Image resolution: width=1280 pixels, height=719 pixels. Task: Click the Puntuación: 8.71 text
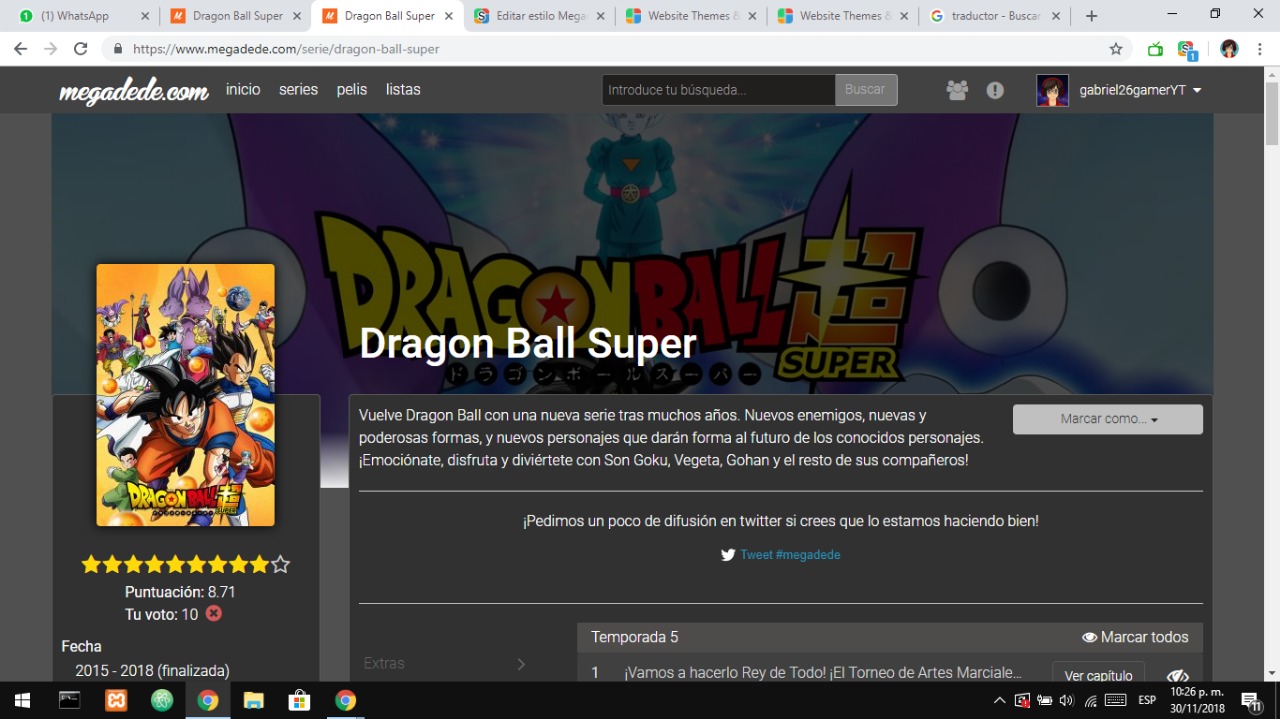click(x=180, y=592)
